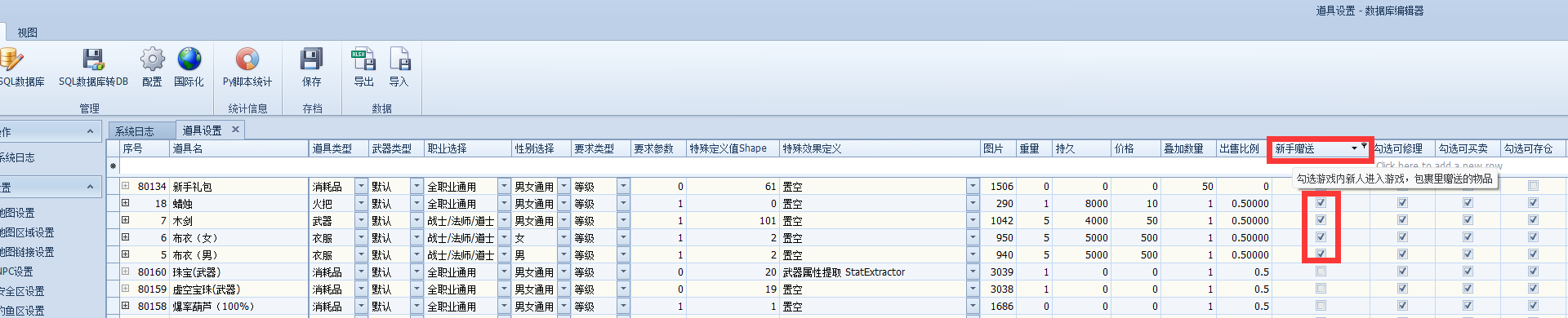Click the 导入 import icon

399,66
